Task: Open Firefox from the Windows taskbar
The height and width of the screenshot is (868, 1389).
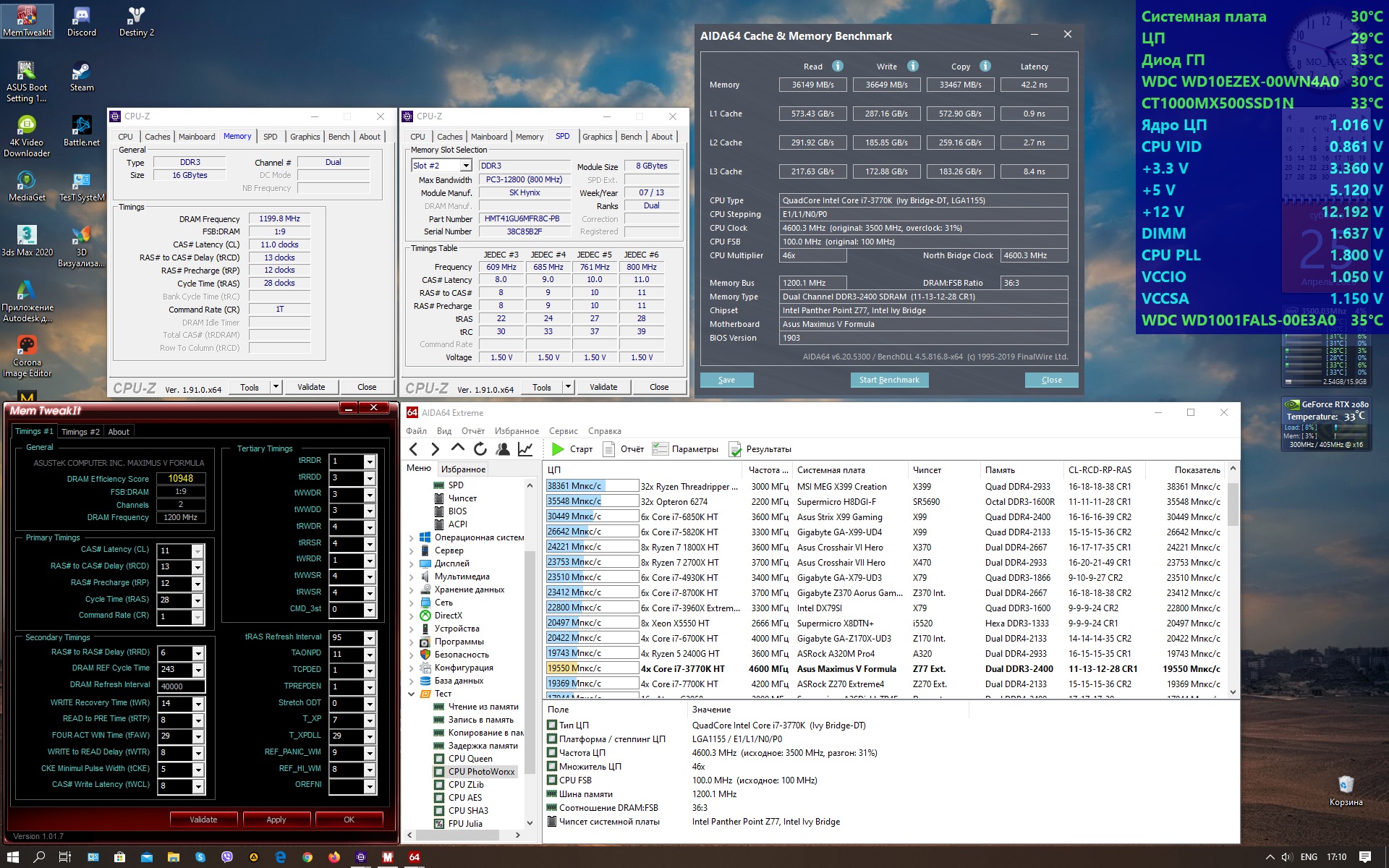Action: pos(334,857)
